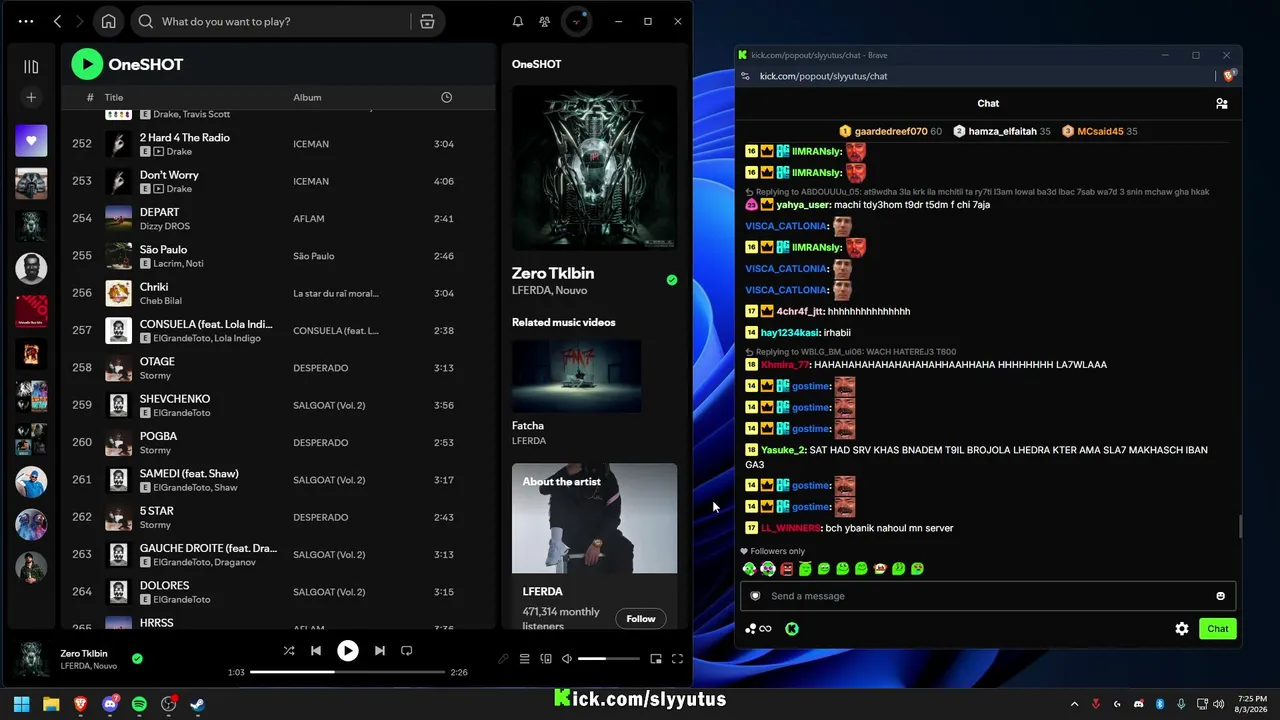Image resolution: width=1280 pixels, height=720 pixels.
Task: Open the lyrics microphone icon
Action: [503, 659]
